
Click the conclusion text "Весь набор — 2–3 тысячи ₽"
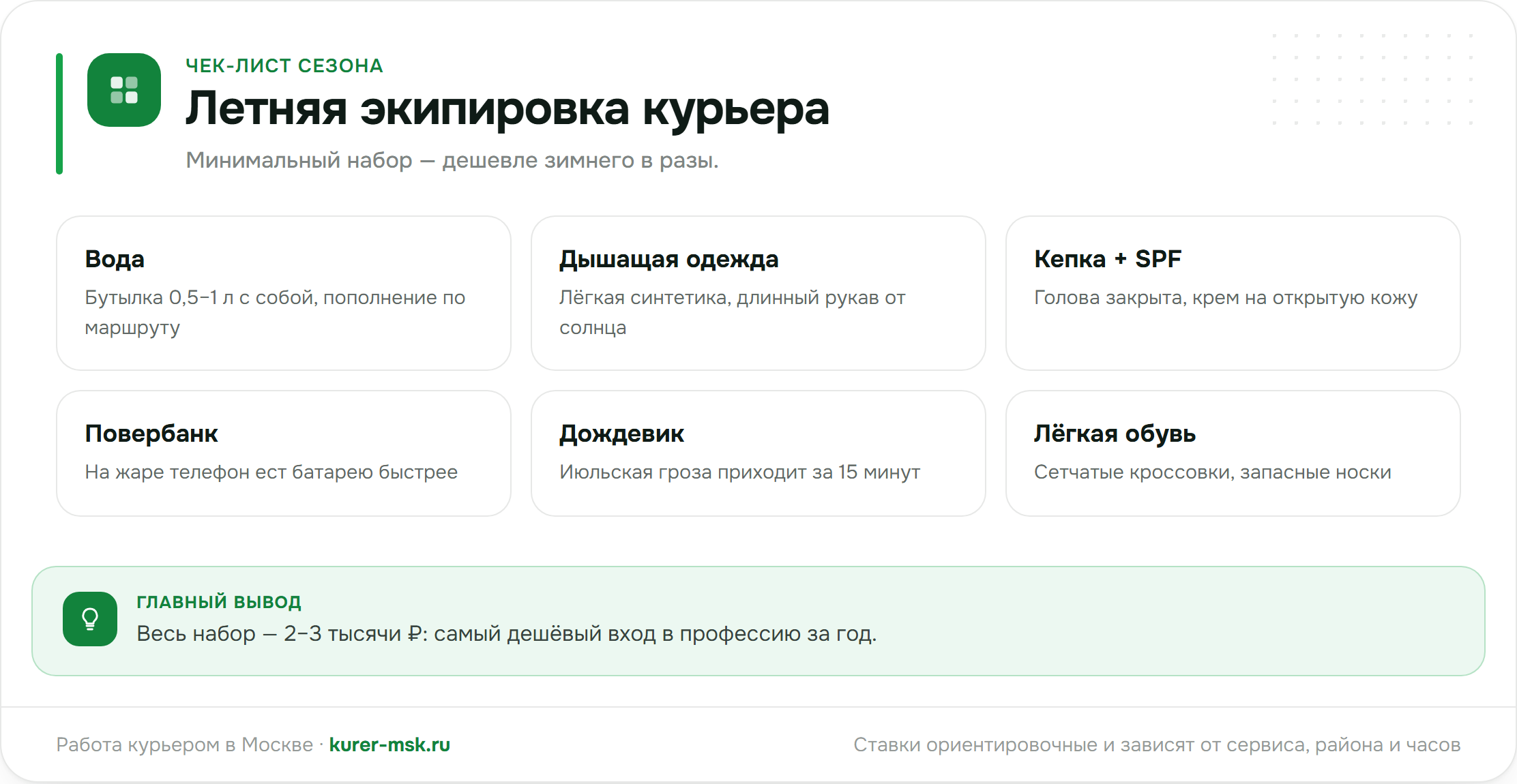(279, 634)
